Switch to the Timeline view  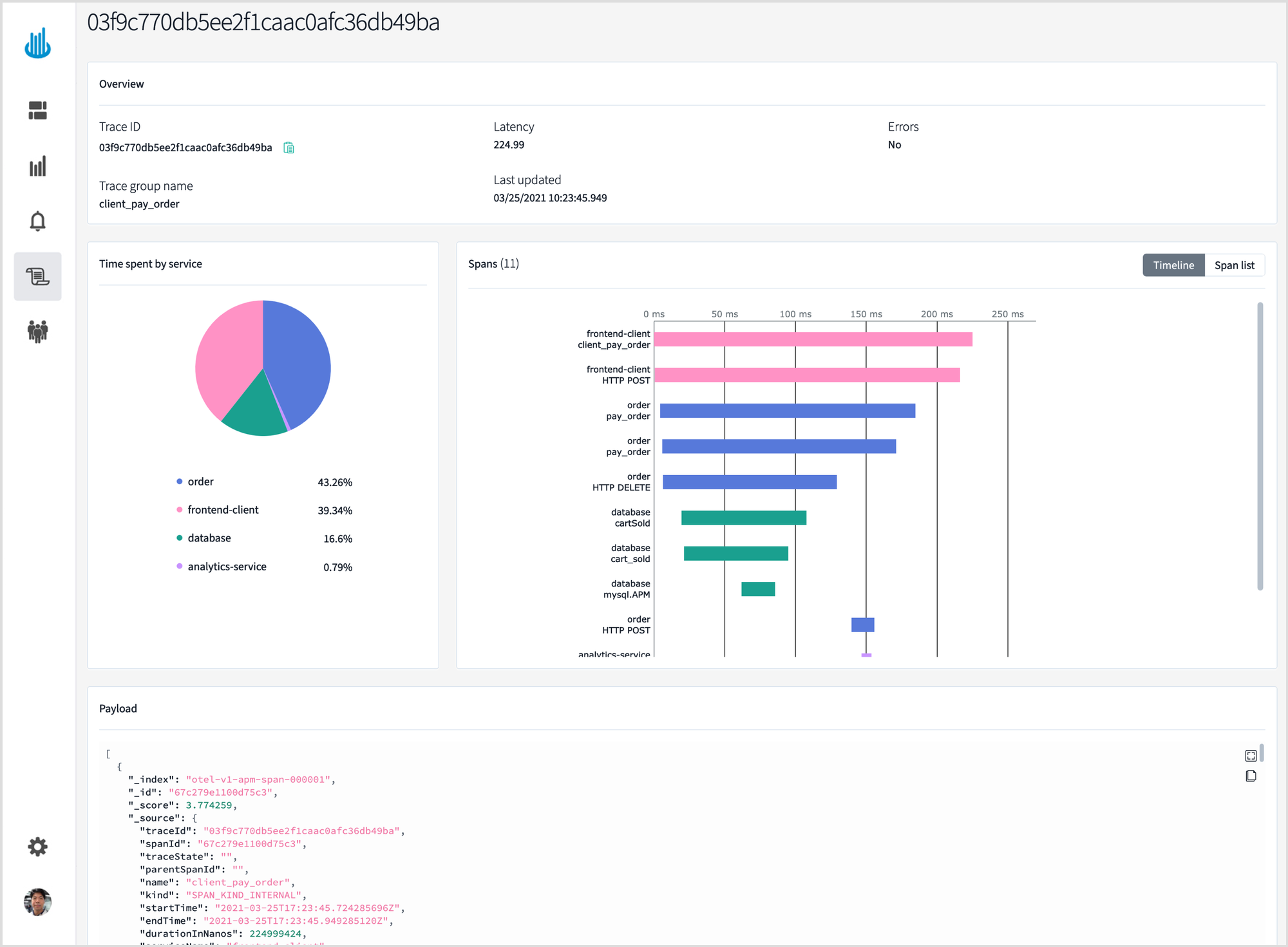1173,265
